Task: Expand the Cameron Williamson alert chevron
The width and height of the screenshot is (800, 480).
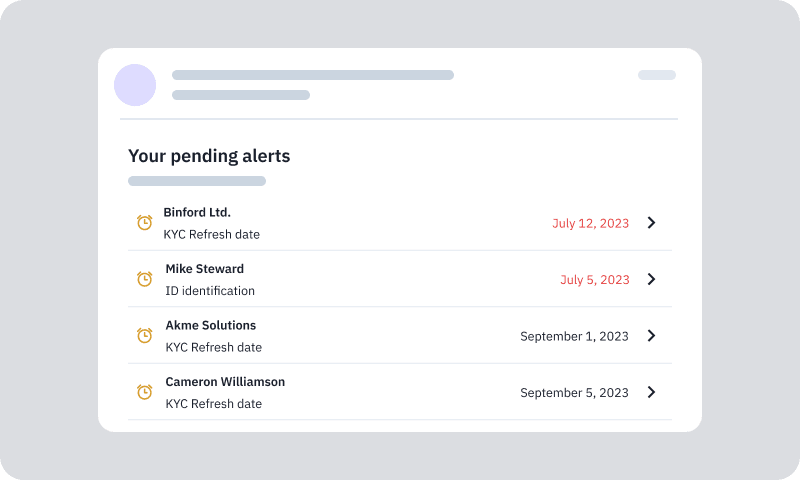Action: click(651, 392)
